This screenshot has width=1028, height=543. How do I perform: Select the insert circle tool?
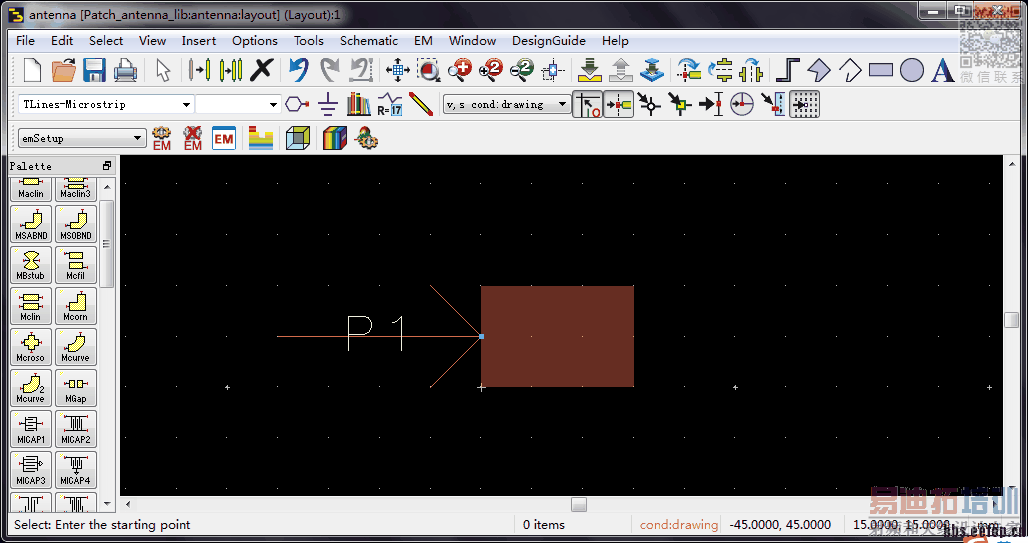pyautogui.click(x=912, y=70)
